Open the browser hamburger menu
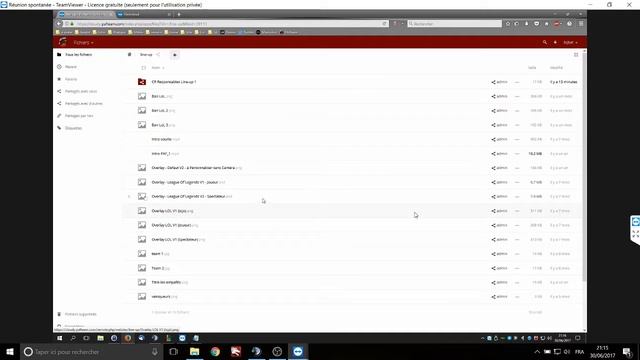This screenshot has height=360, width=640. tap(581, 24)
